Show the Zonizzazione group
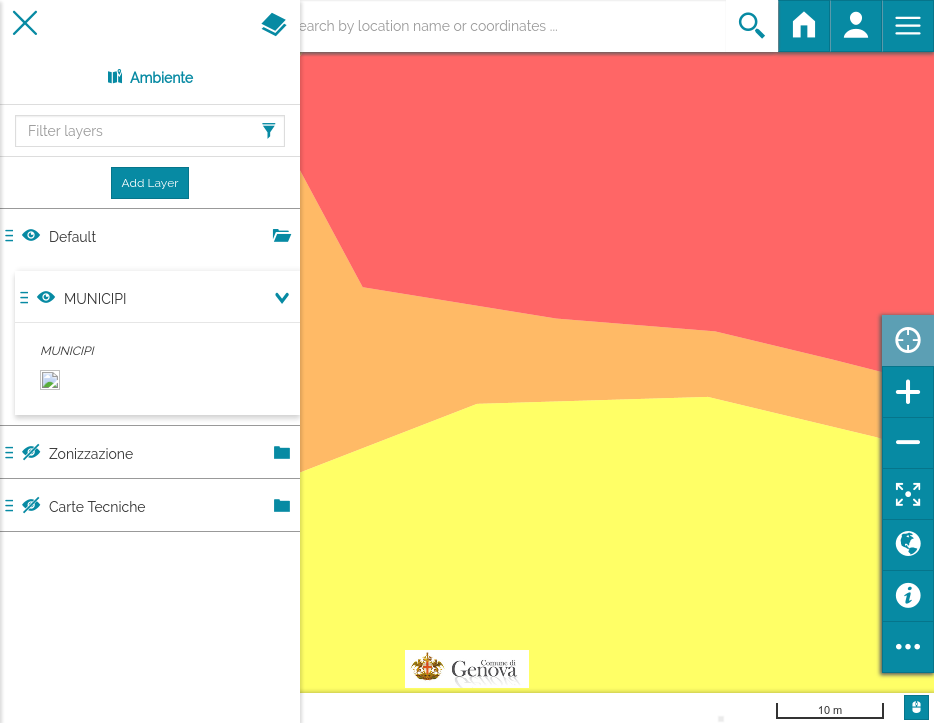 (x=31, y=453)
